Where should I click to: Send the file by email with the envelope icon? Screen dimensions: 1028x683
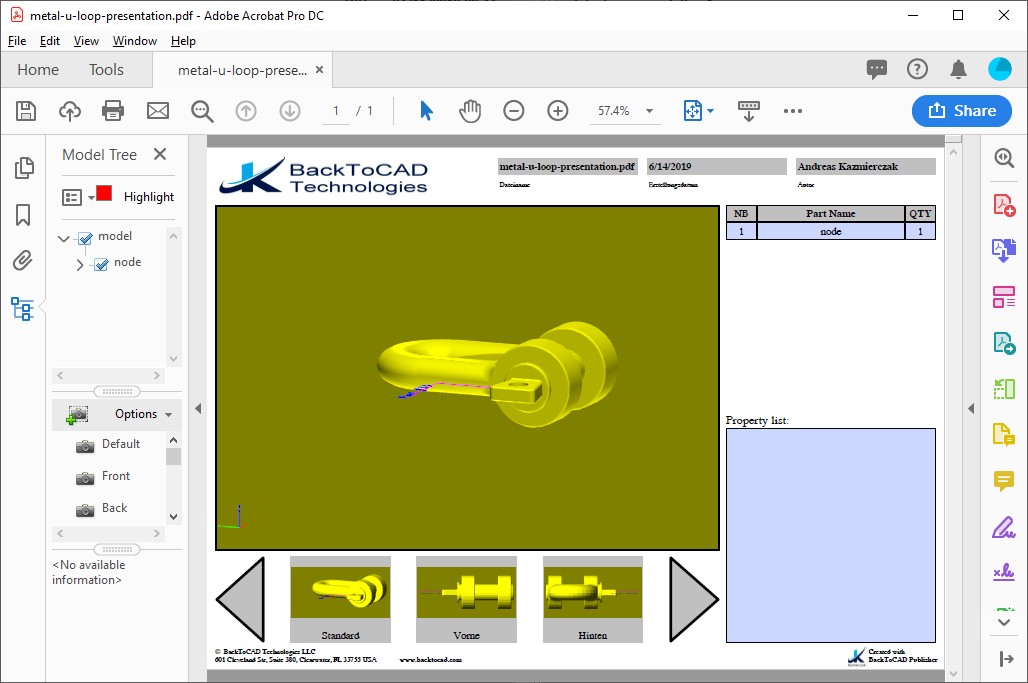click(x=157, y=111)
